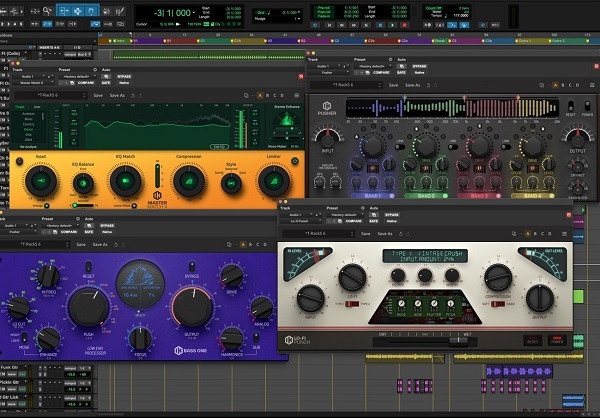600x418 pixels.
Task: Expand the factory default preset dropdown in Pusher
Action: [371, 66]
